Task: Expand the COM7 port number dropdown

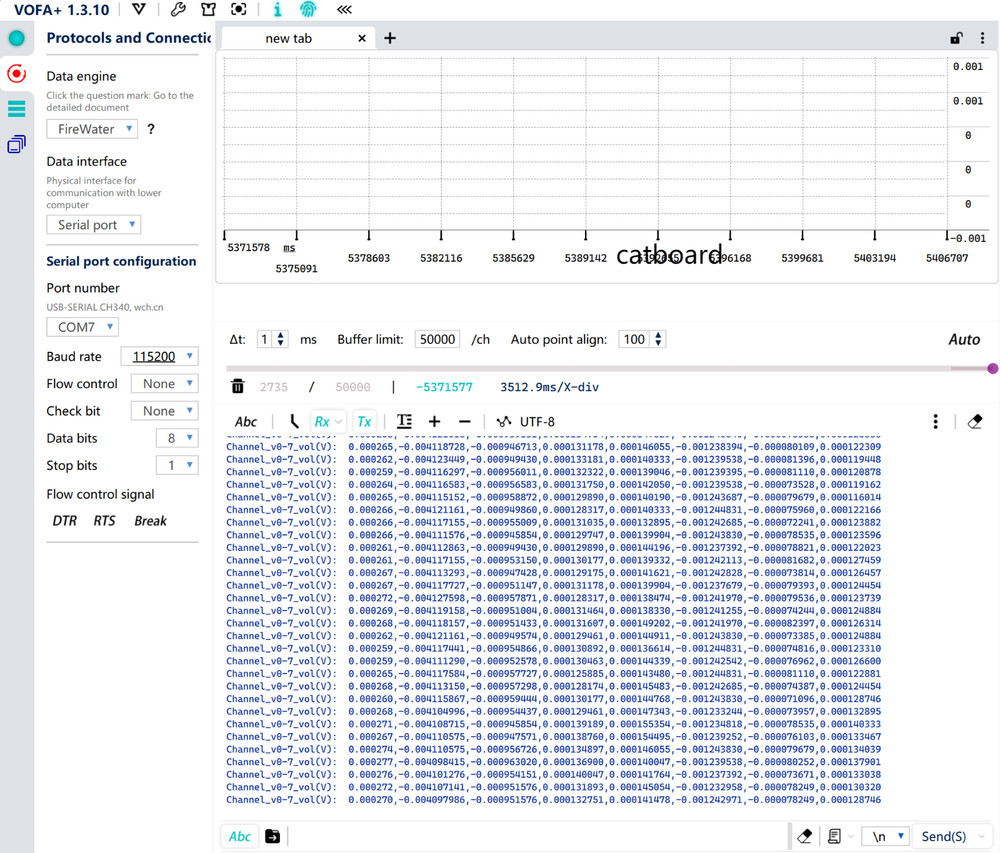Action: coord(82,327)
